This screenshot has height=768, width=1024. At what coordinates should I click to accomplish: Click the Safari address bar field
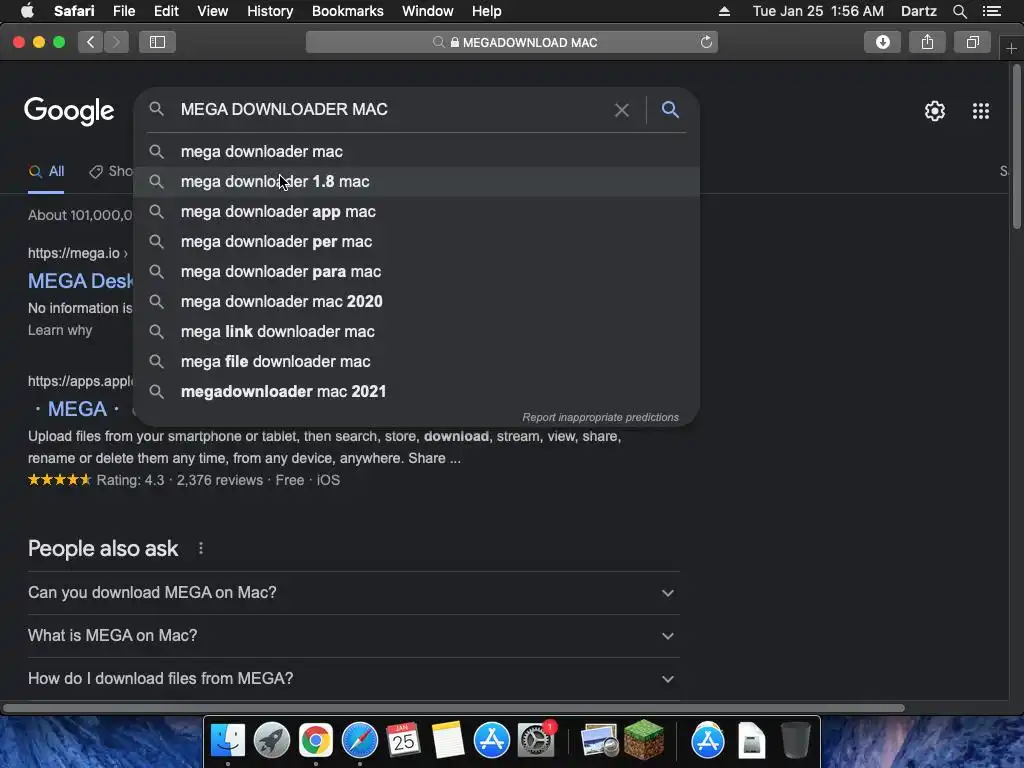(x=511, y=42)
